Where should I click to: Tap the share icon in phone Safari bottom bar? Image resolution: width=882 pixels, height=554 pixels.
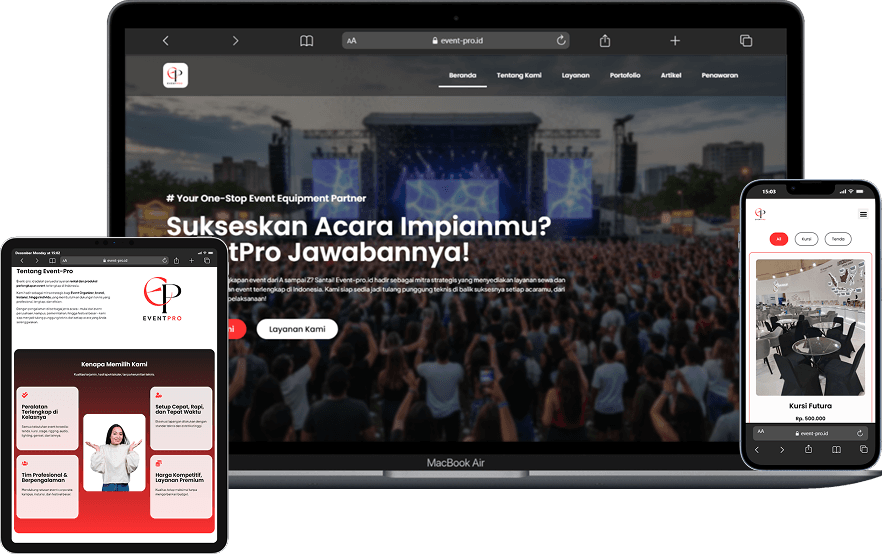pos(808,450)
